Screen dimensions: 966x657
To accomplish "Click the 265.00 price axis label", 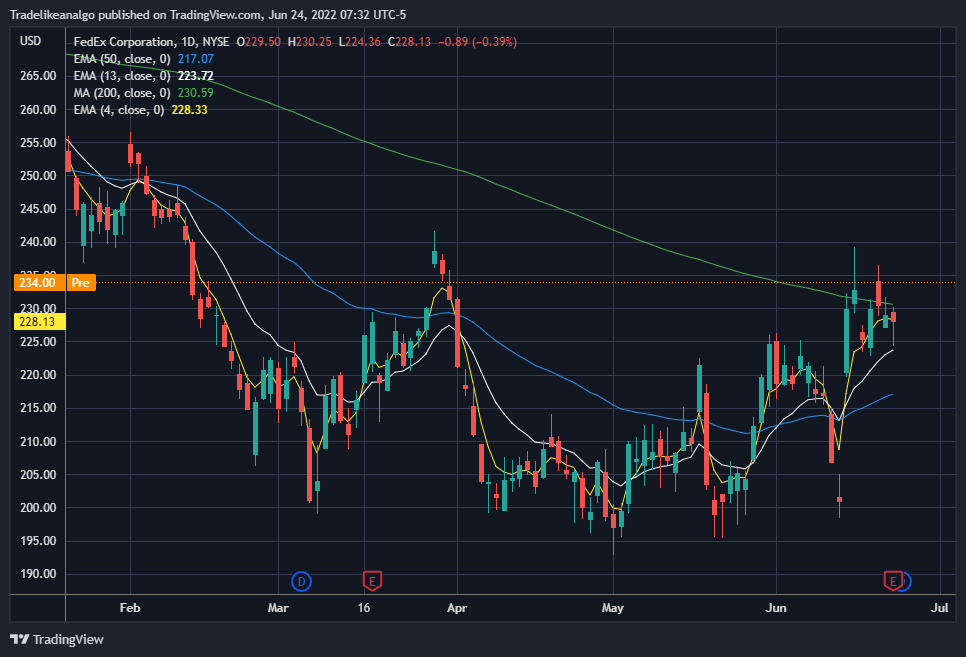I will click(x=38, y=76).
